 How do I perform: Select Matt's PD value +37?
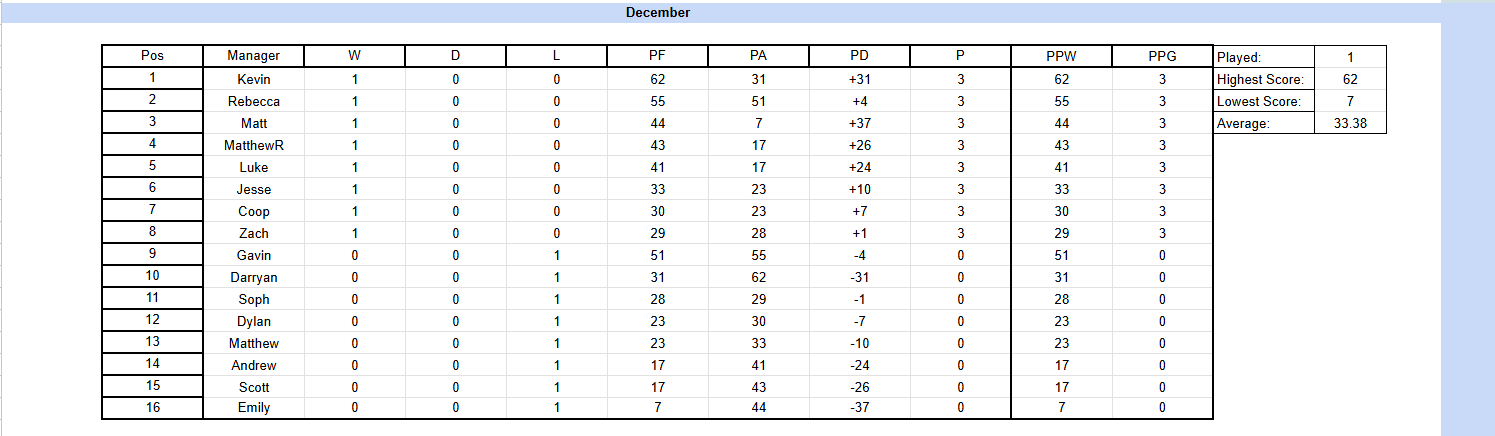(x=859, y=123)
